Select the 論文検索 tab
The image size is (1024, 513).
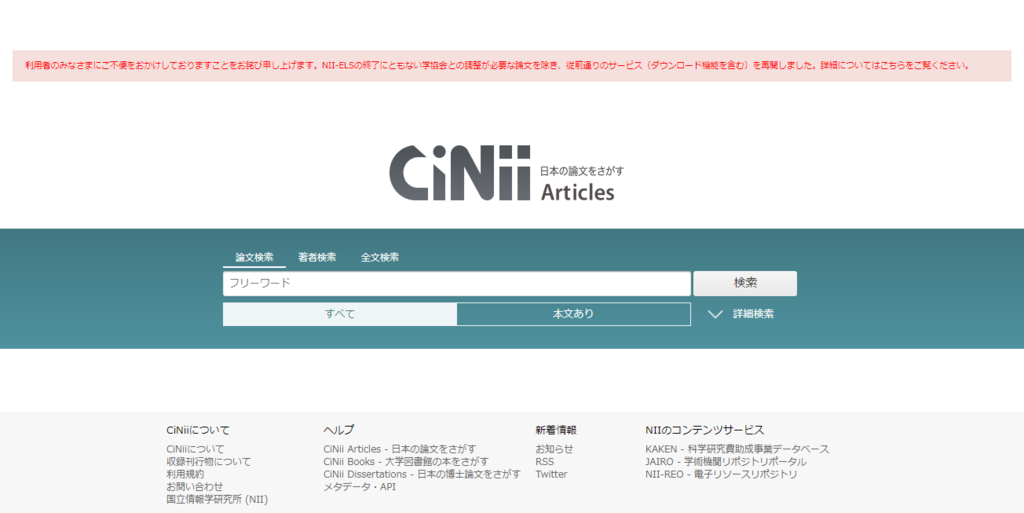(254, 257)
